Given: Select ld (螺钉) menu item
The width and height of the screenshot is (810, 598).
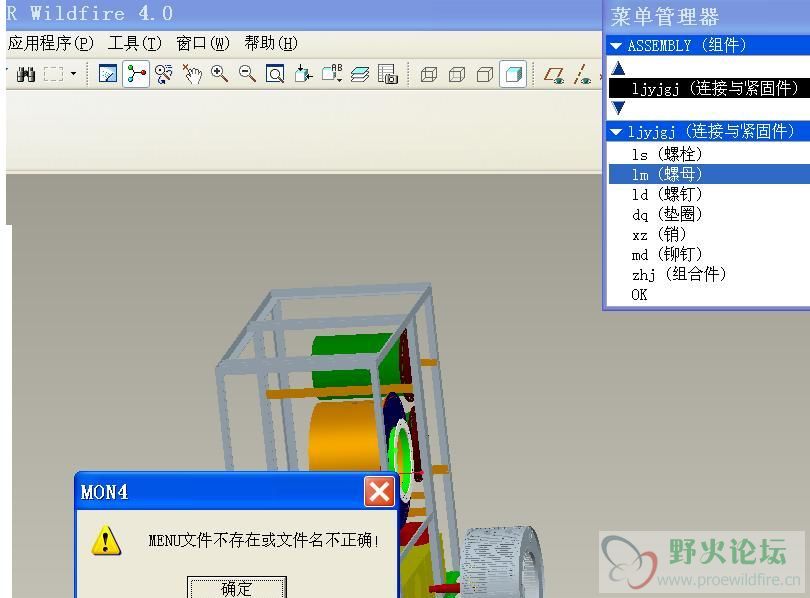Looking at the screenshot, I should [708, 194].
